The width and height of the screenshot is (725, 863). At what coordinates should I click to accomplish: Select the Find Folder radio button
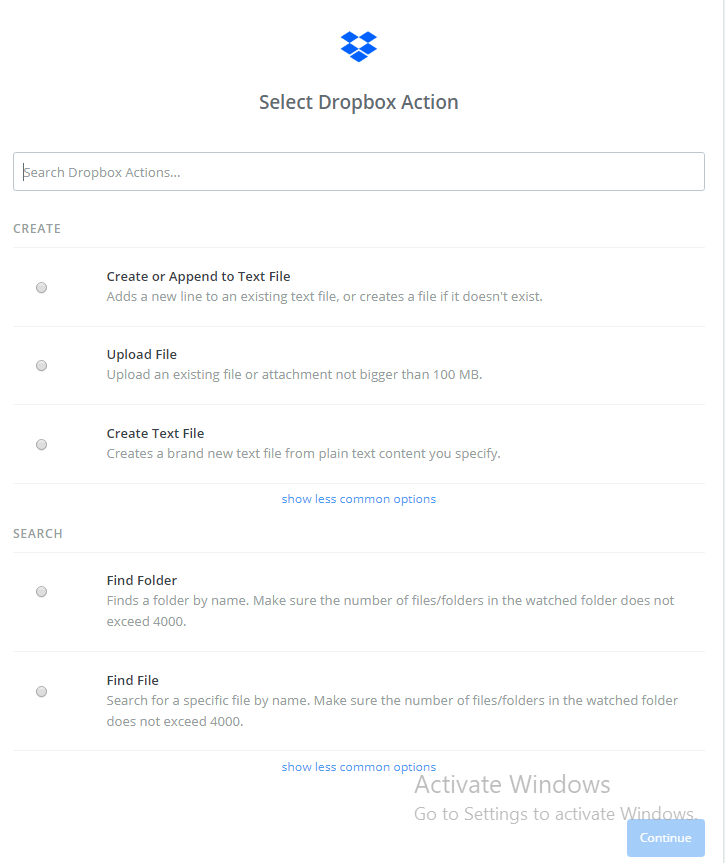[41, 591]
